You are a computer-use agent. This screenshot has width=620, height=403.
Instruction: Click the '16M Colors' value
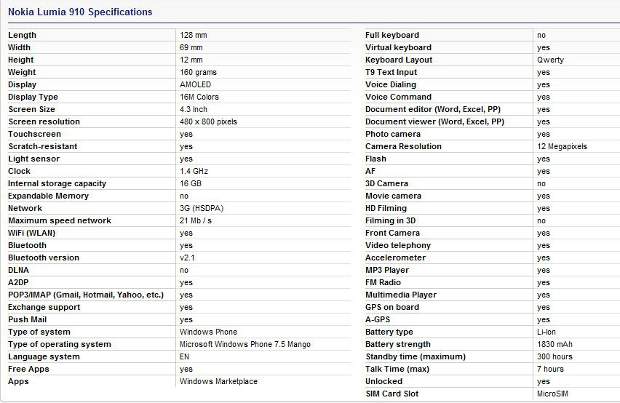(x=199, y=97)
